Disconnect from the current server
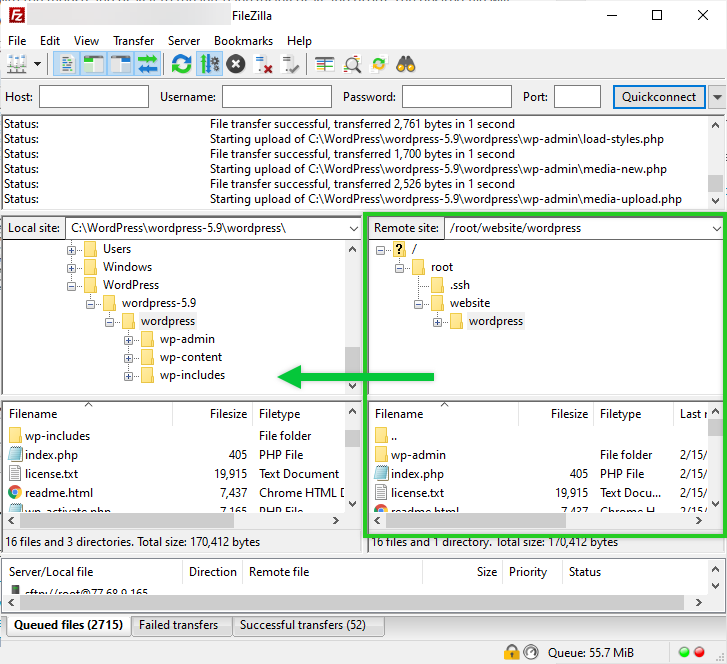Image resolution: width=727 pixels, height=664 pixels. (264, 65)
